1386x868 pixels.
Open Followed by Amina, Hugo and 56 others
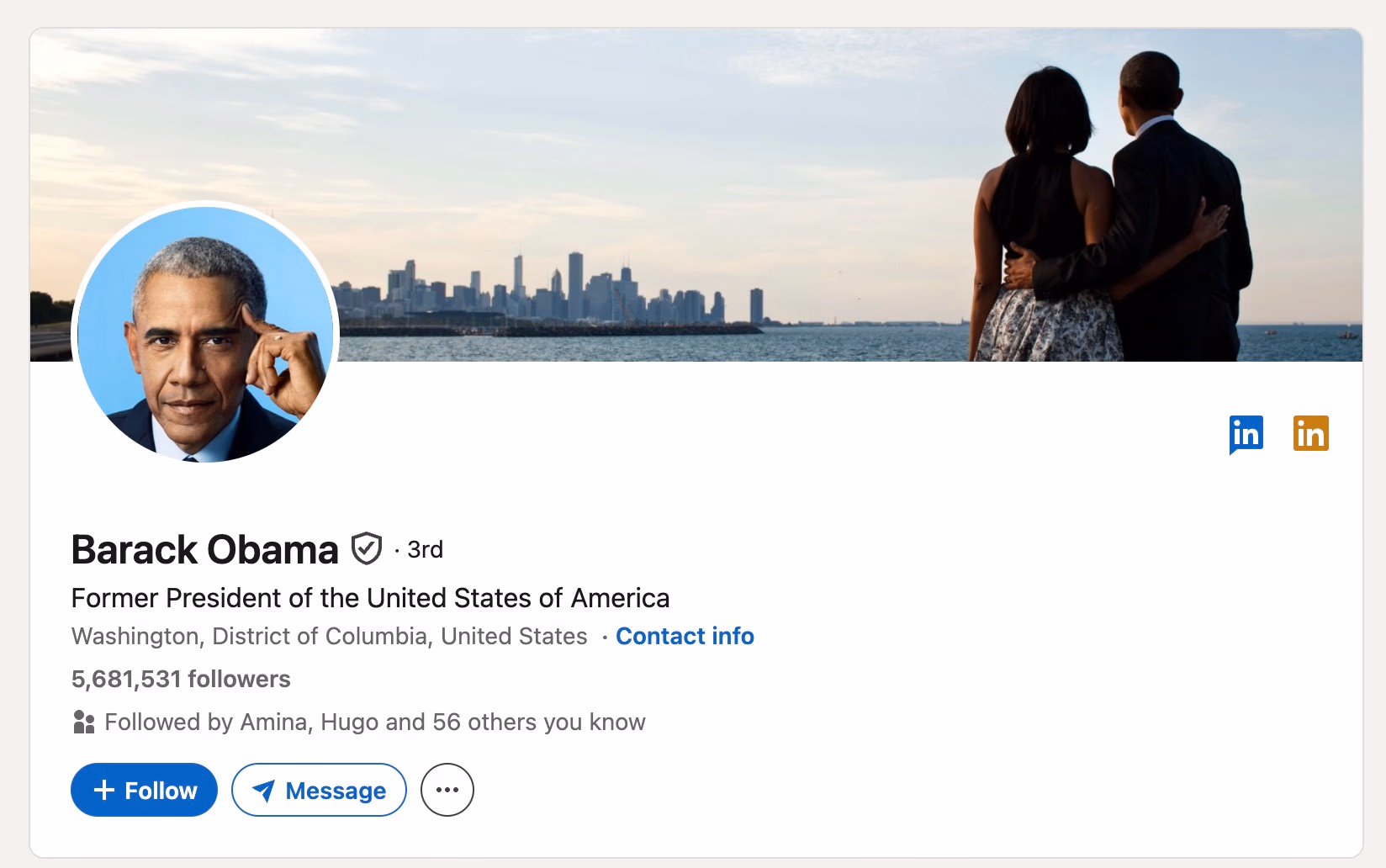pyautogui.click(x=375, y=722)
